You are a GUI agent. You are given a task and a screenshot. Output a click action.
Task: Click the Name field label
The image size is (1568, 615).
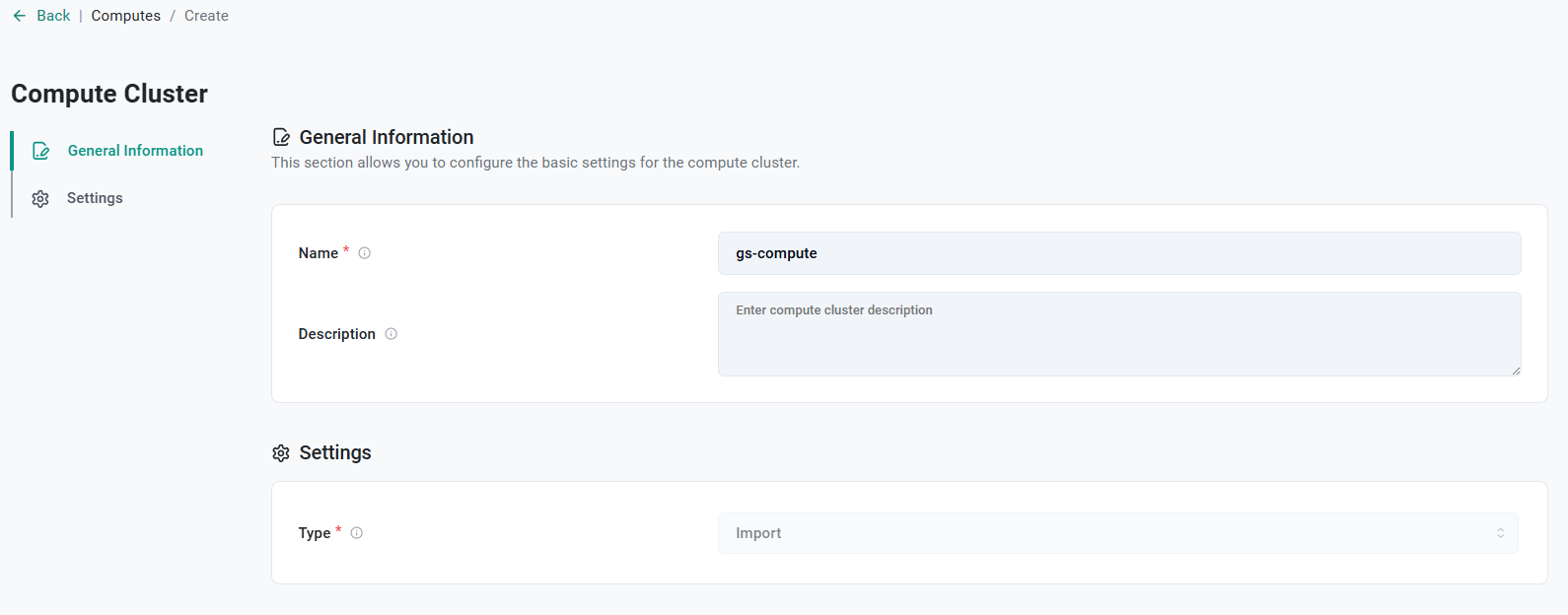coord(319,253)
